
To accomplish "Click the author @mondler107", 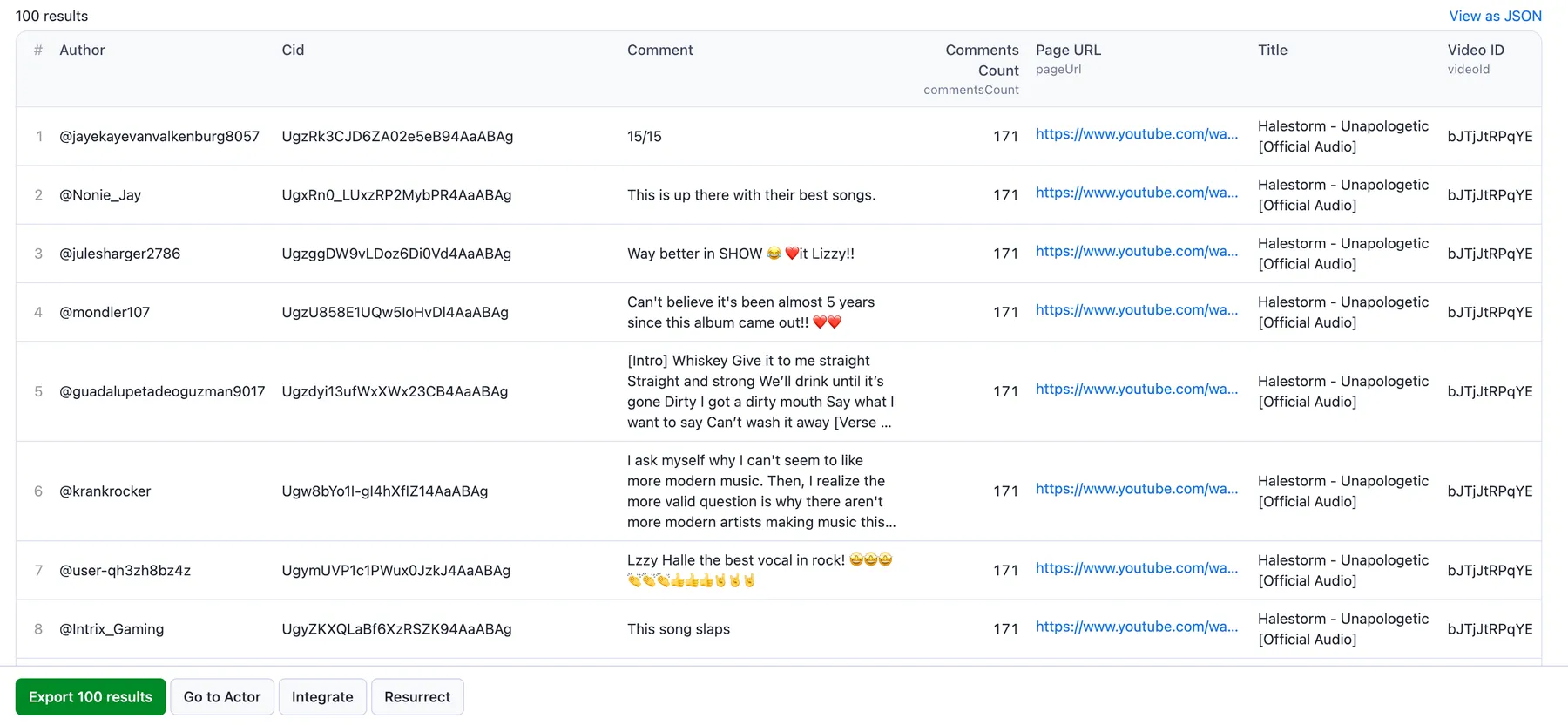I will 105,312.
